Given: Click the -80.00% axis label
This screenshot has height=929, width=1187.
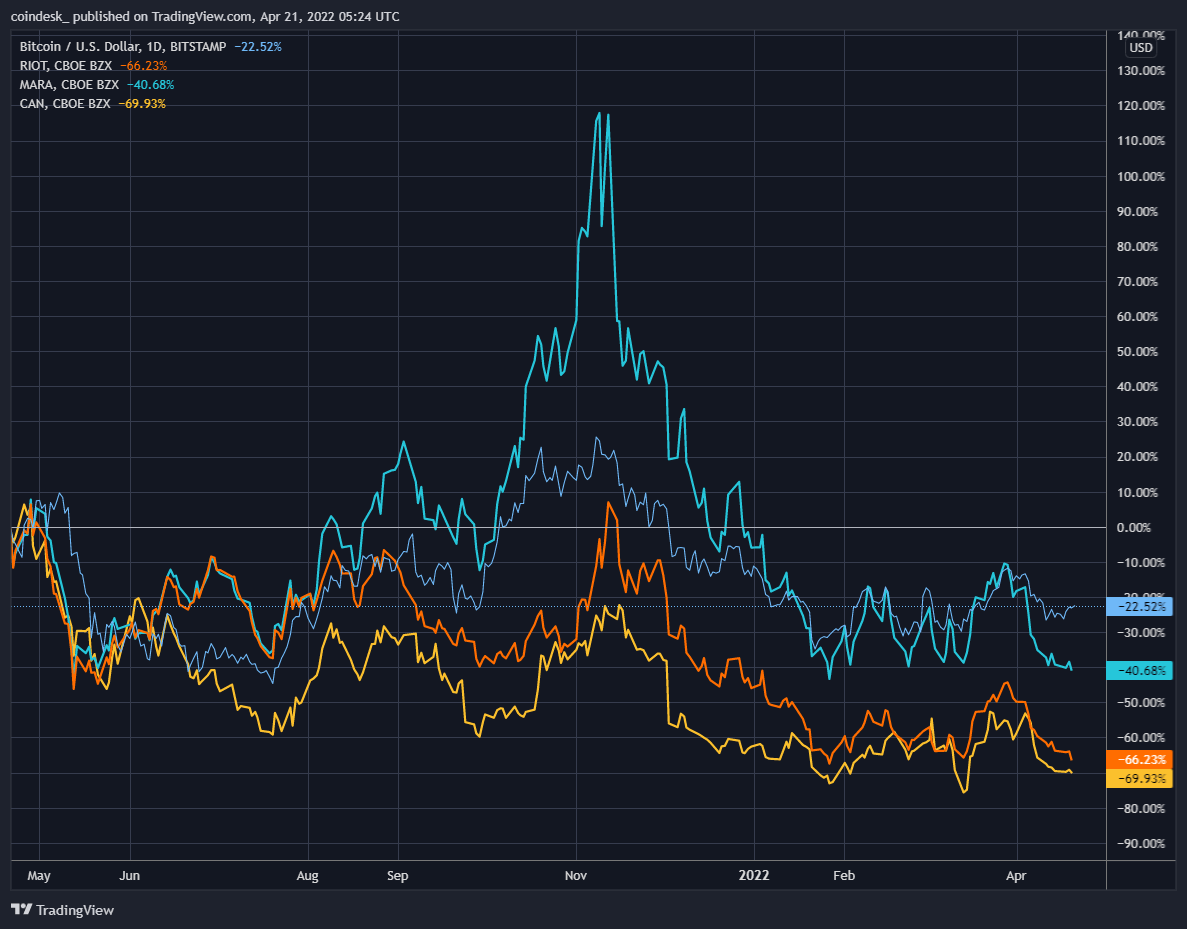Looking at the screenshot, I should pos(1141,809).
